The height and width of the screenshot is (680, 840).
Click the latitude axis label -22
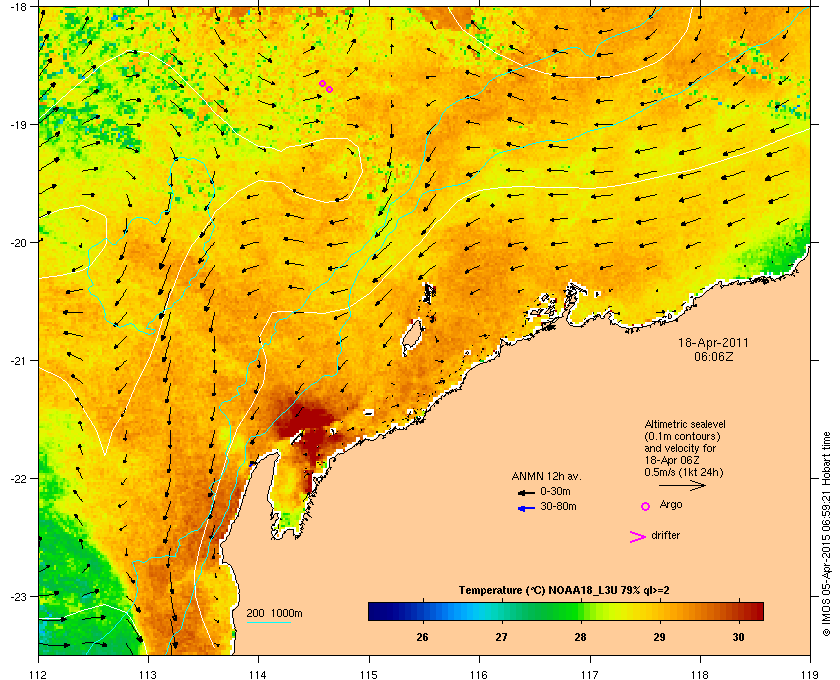[x=19, y=478]
